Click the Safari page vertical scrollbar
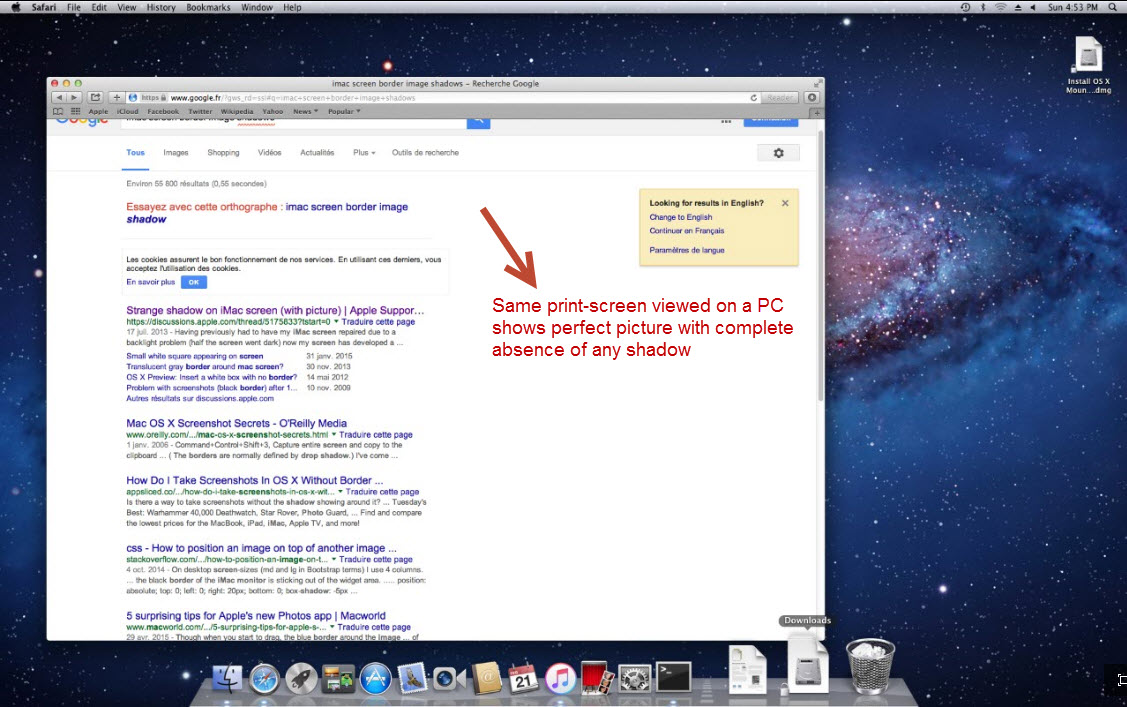This screenshot has width=1127, height=707. (820, 264)
